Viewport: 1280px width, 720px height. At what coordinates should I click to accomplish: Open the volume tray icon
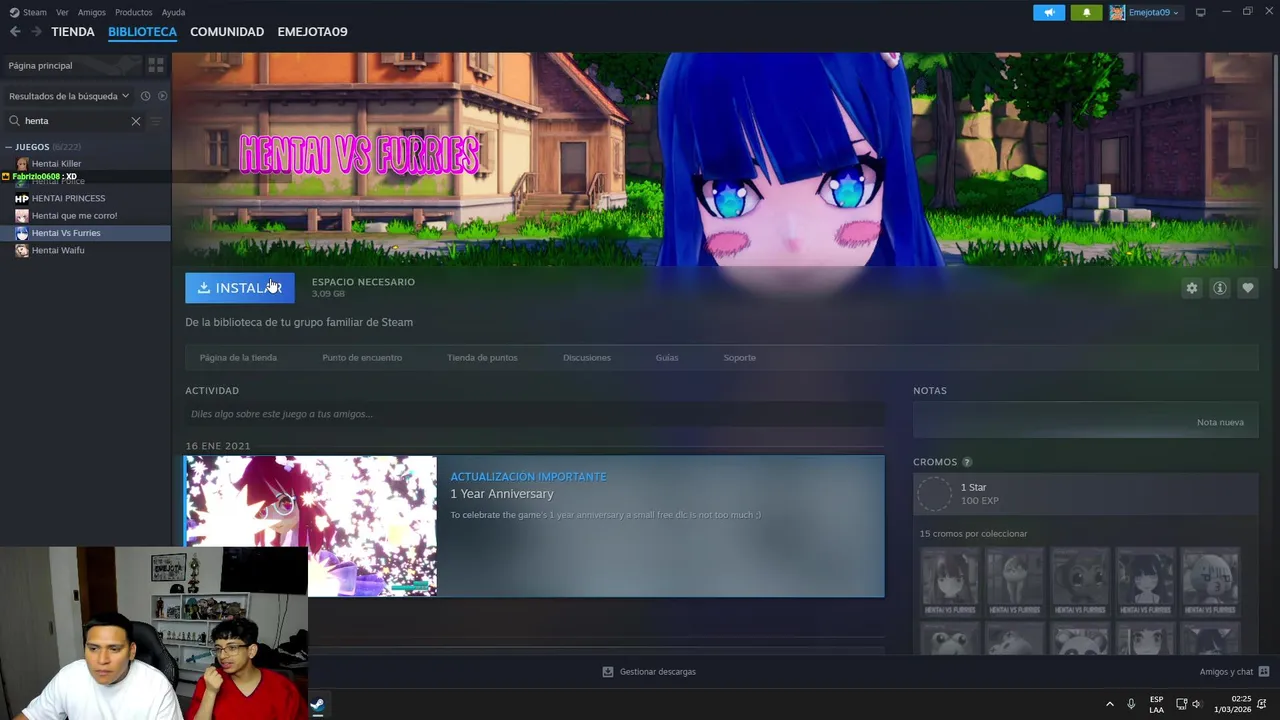coord(1196,704)
